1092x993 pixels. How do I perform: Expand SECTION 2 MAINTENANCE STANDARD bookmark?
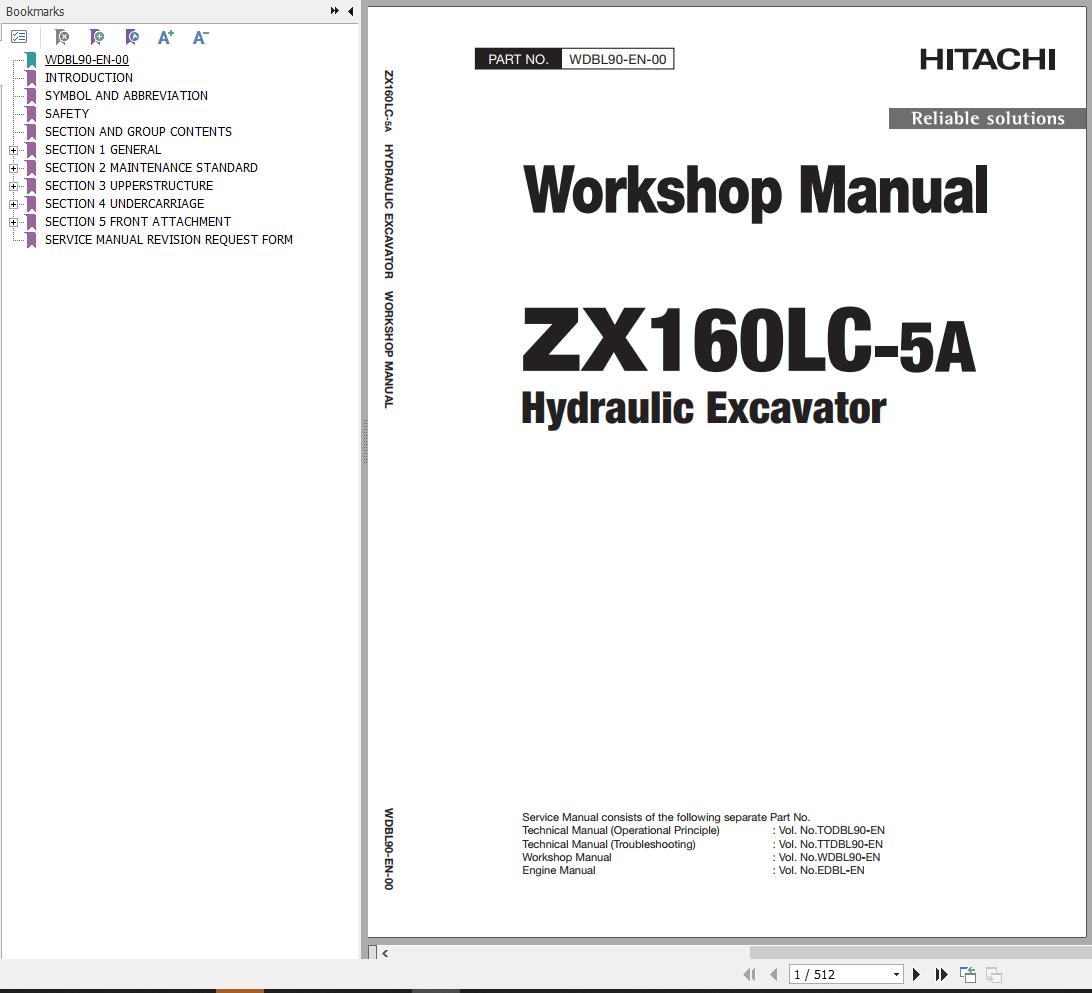[x=13, y=169]
